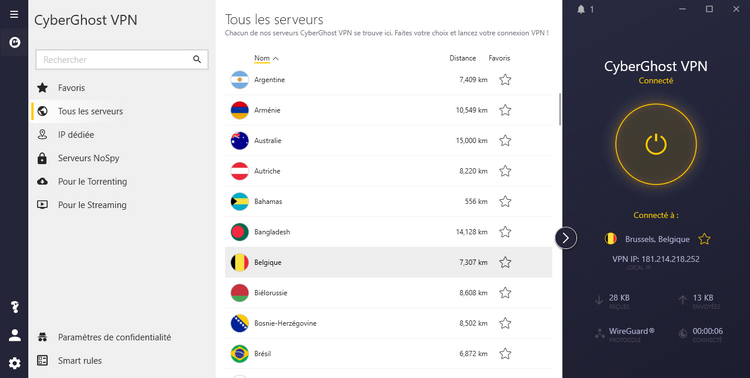Toggle favorite star for Brussels, Belgique
750x378 pixels.
(x=704, y=239)
